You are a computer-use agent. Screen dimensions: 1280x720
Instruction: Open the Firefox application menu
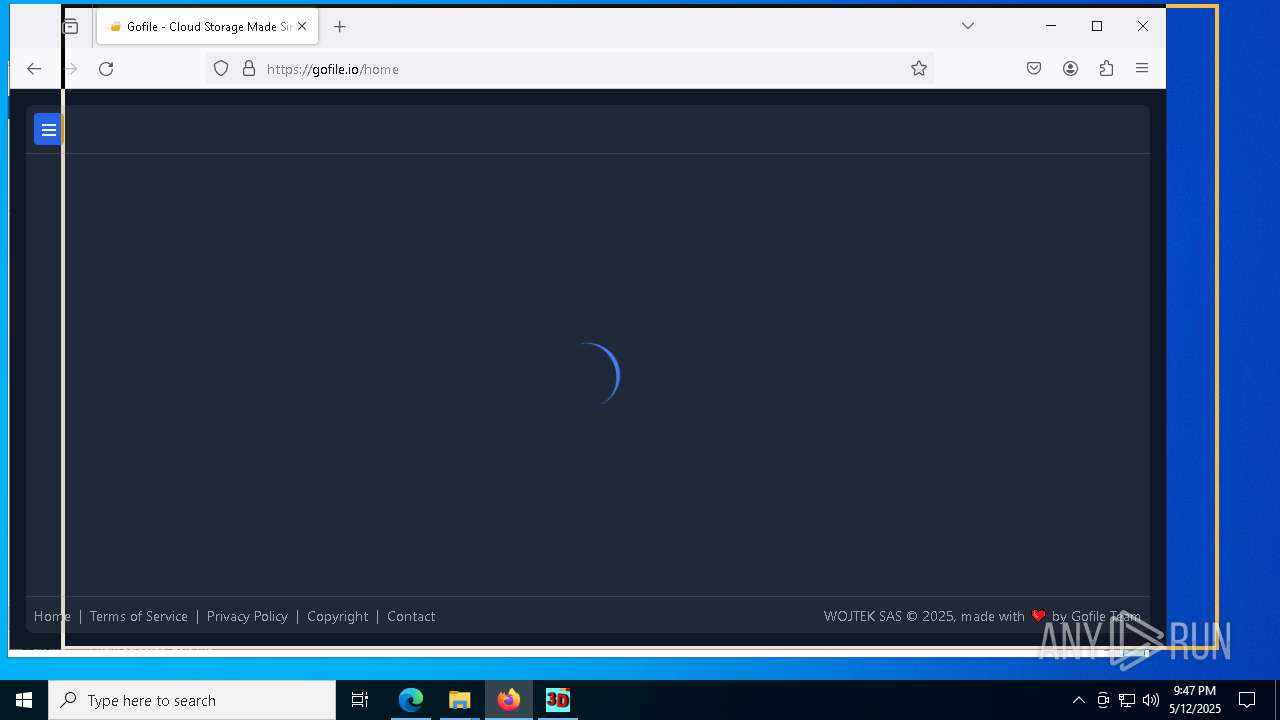coord(1142,69)
